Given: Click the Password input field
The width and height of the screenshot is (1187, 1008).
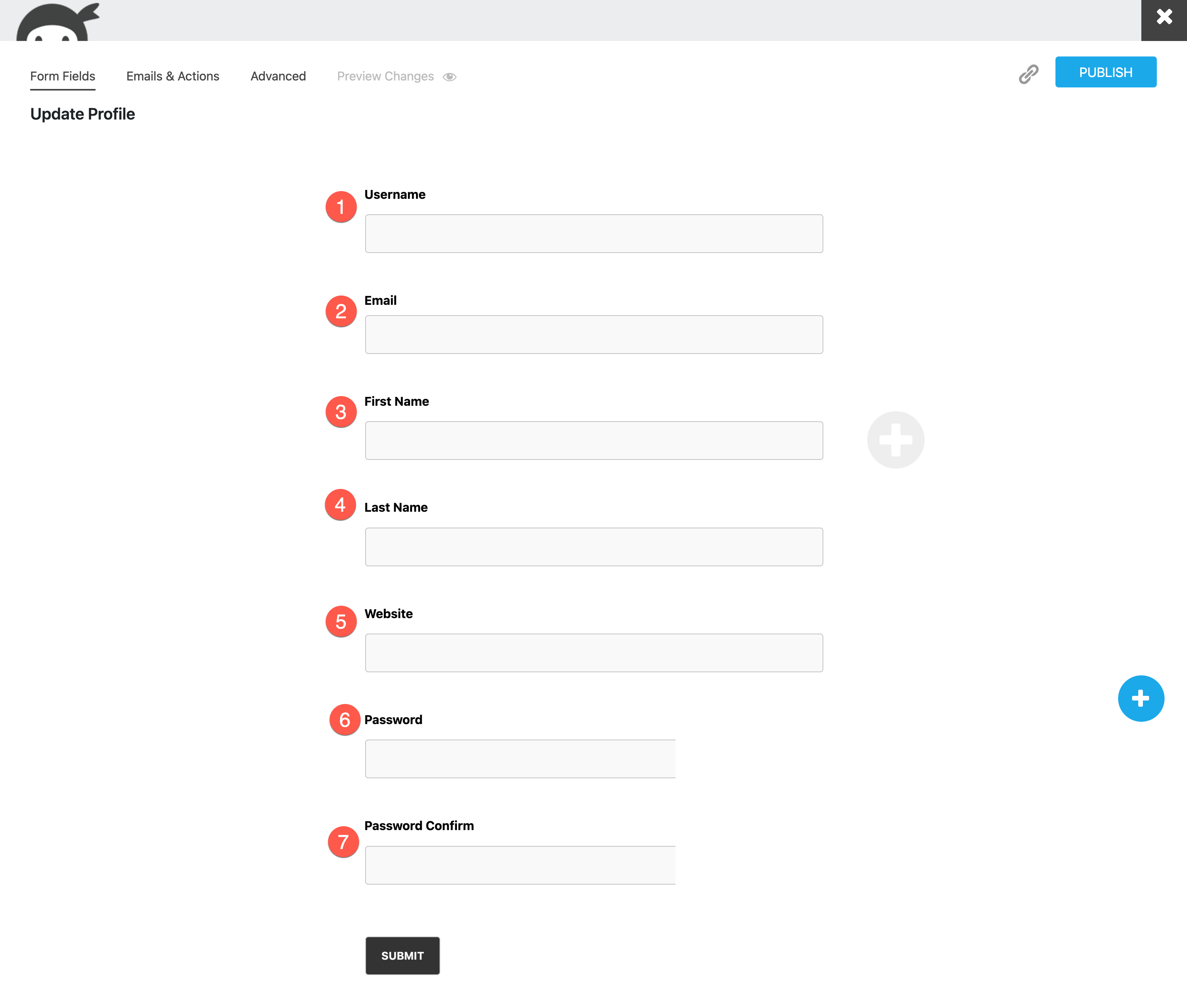Looking at the screenshot, I should pos(520,759).
